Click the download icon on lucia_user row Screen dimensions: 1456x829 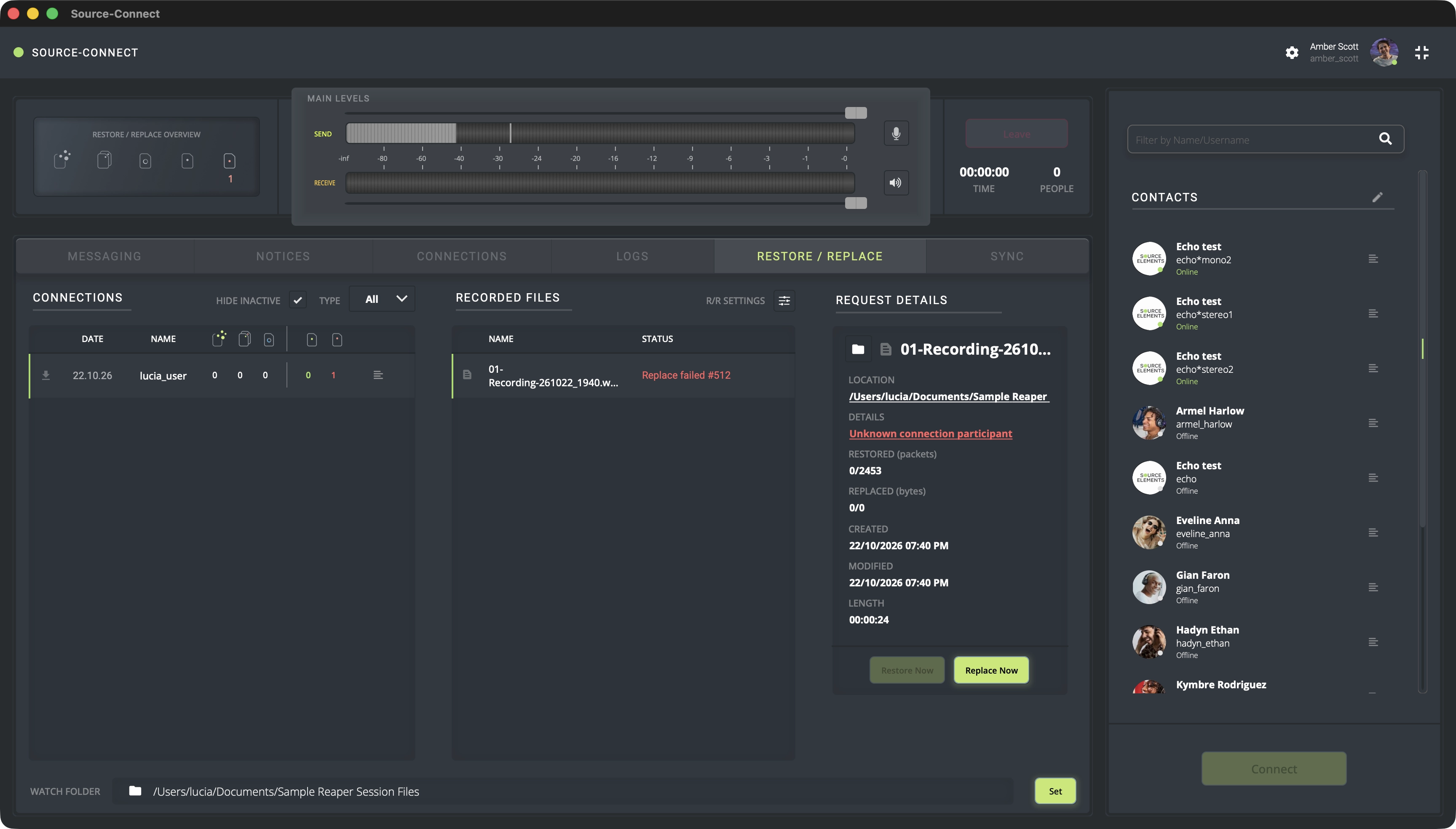tap(46, 375)
